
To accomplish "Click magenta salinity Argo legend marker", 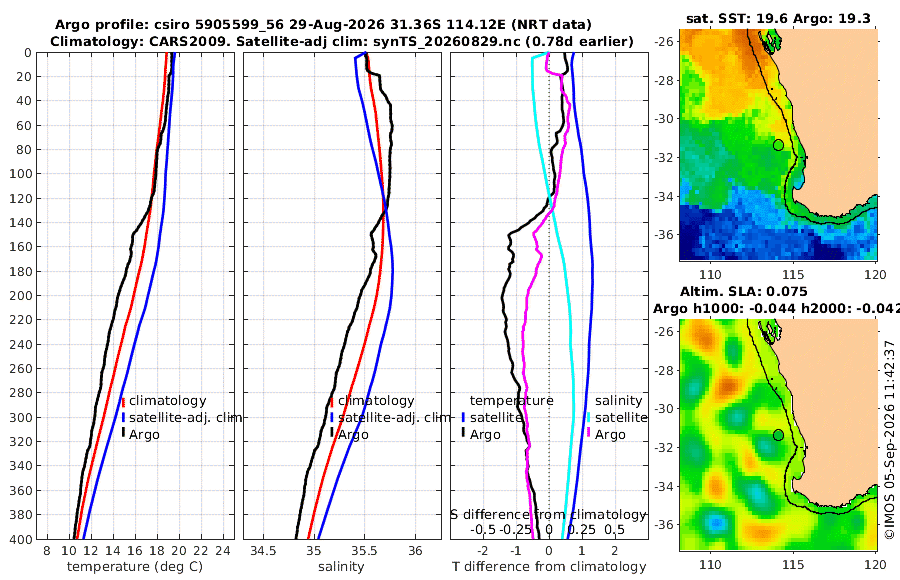I will pos(588,434).
